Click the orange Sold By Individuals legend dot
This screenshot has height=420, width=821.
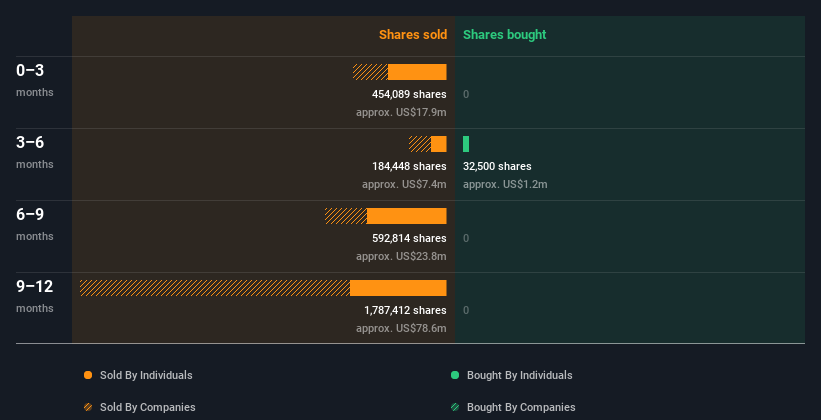88,375
